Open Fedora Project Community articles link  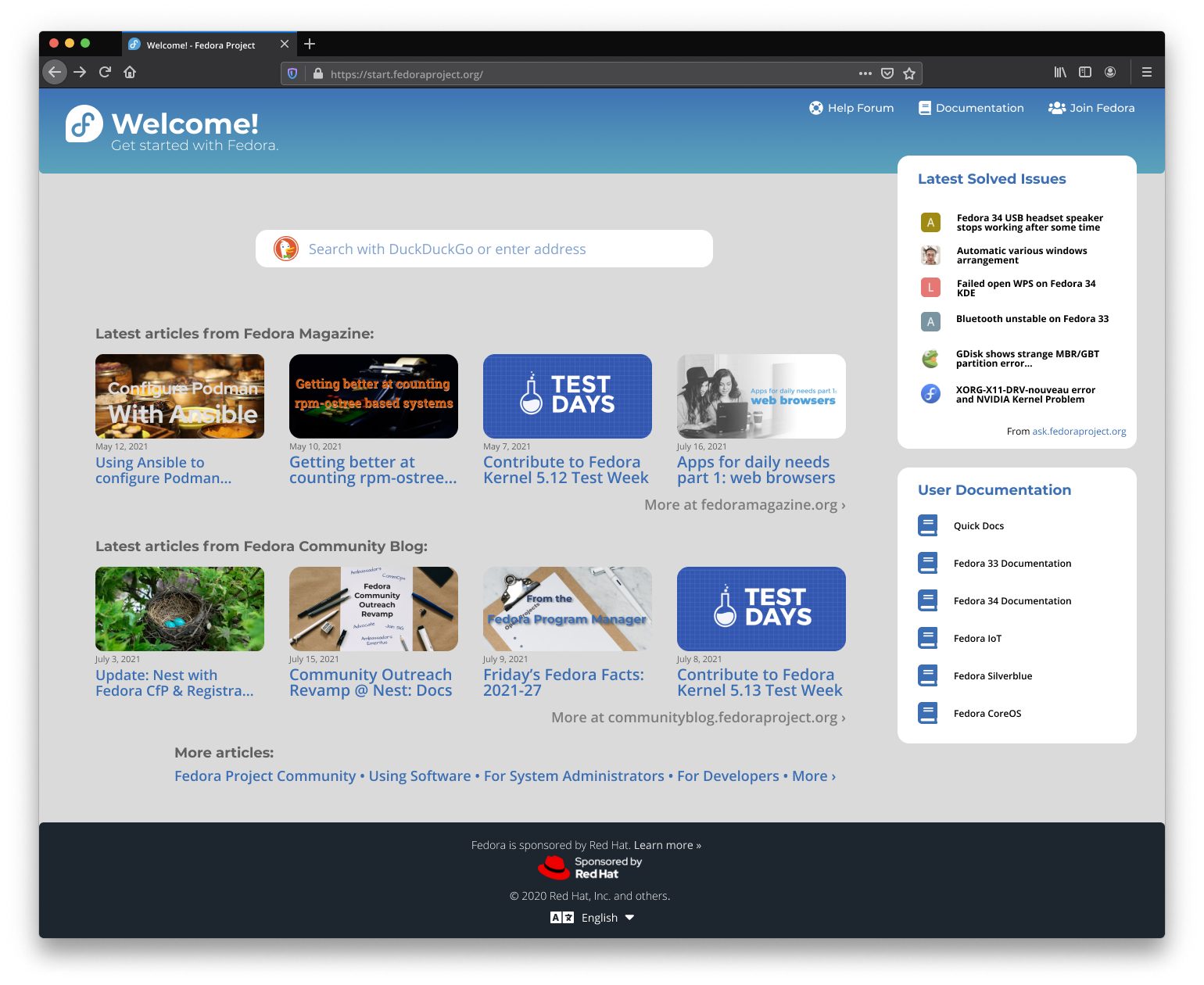click(265, 776)
